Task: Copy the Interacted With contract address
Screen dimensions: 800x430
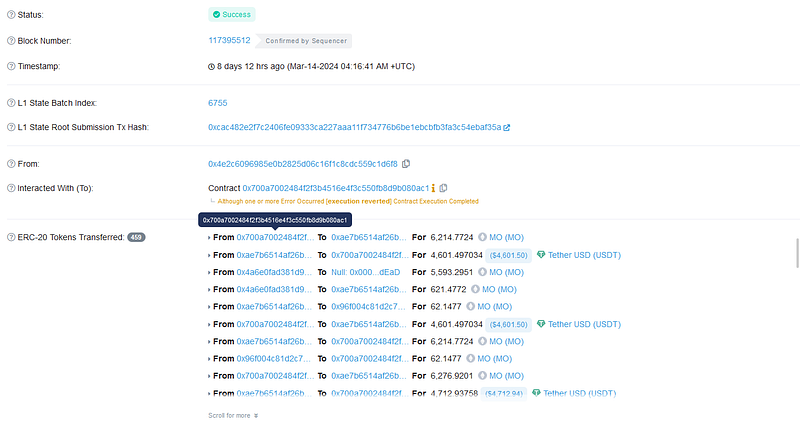Action: (x=443, y=188)
